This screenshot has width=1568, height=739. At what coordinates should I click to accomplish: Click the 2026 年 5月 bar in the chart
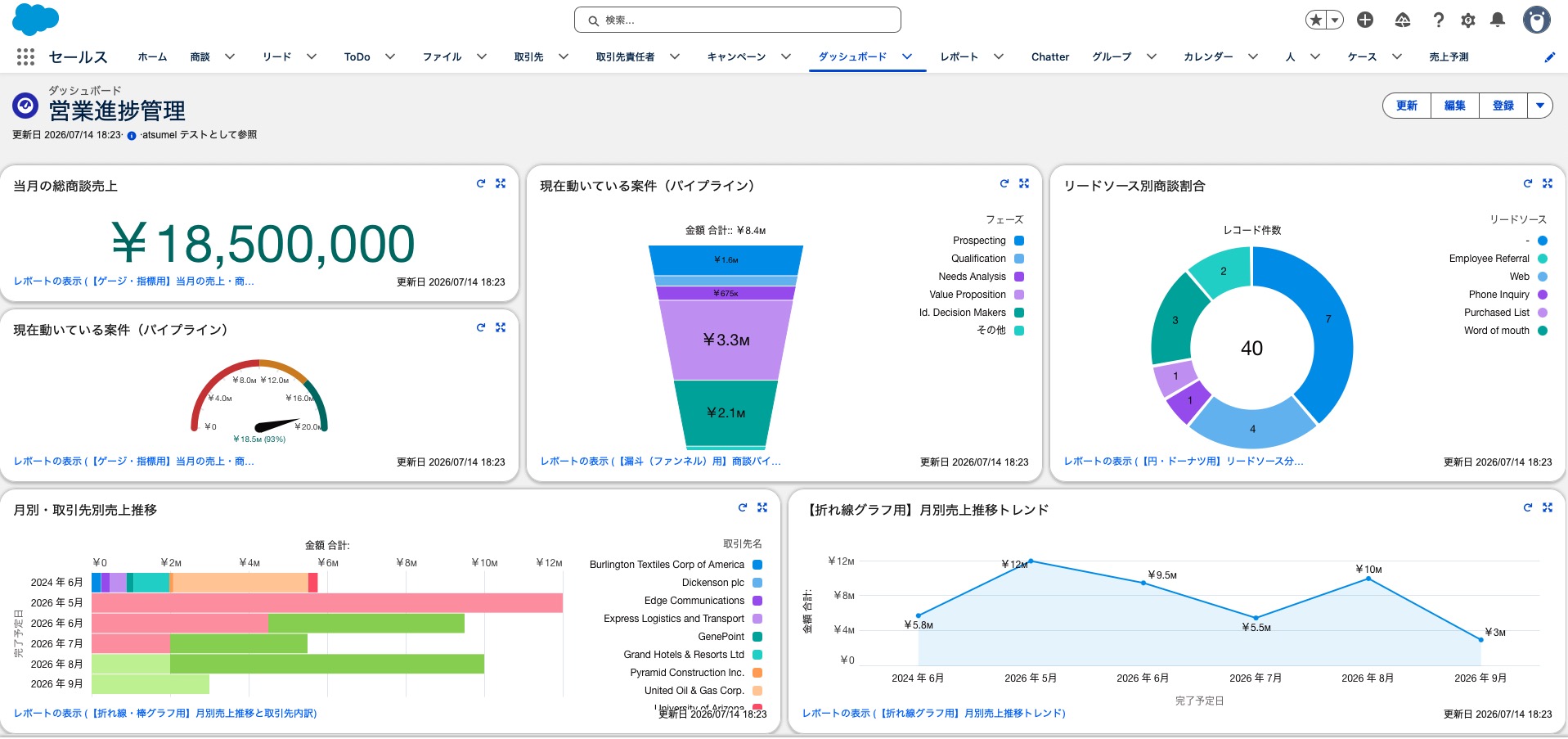coord(327,603)
